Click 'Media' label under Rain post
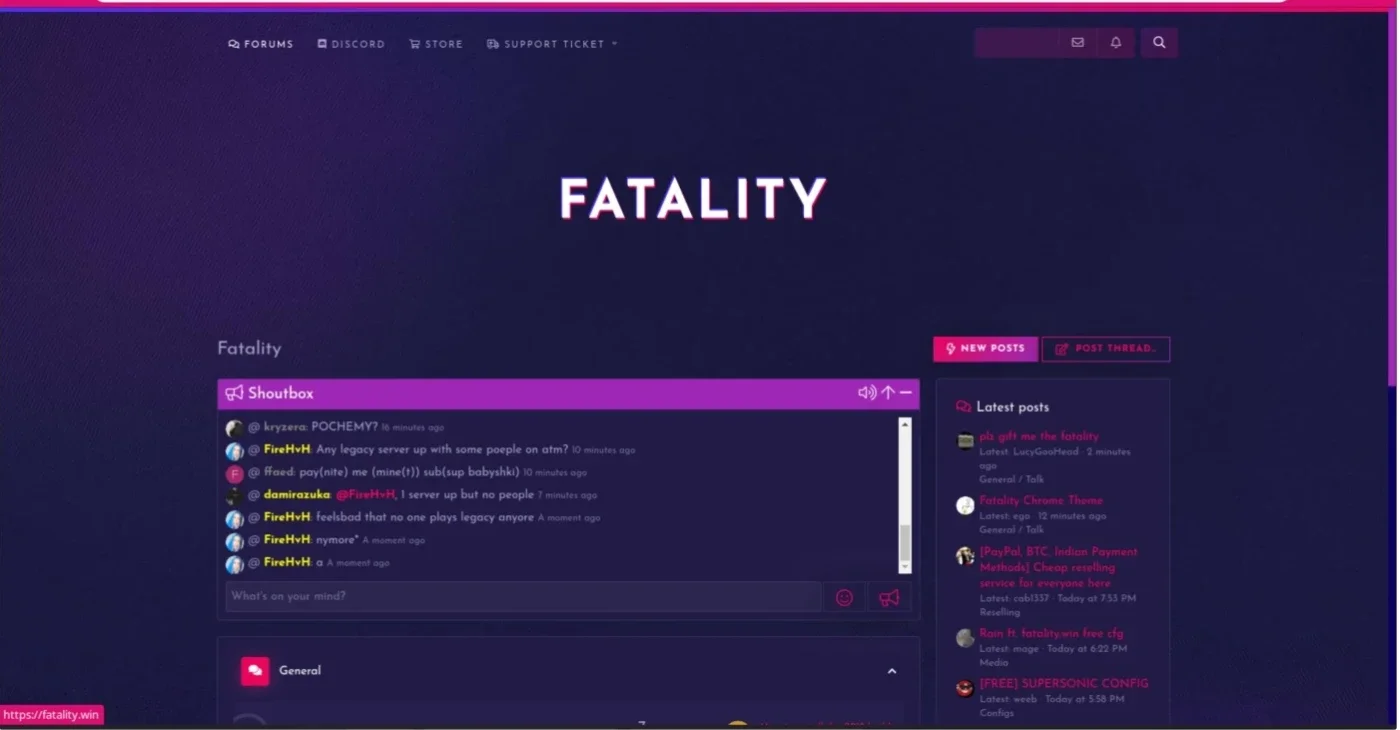Viewport: 1400px width, 730px height. coord(994,662)
